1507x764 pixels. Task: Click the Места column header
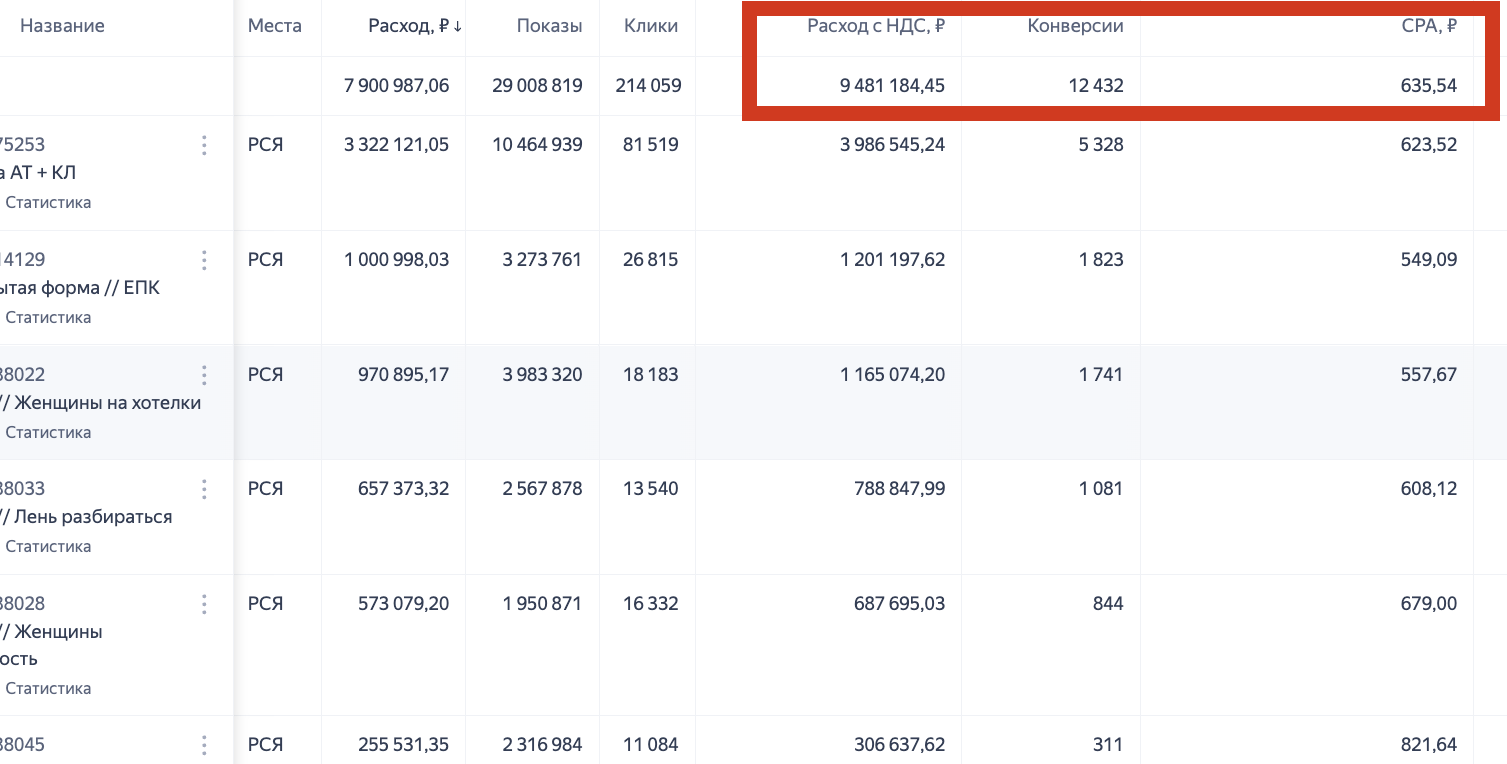(275, 27)
